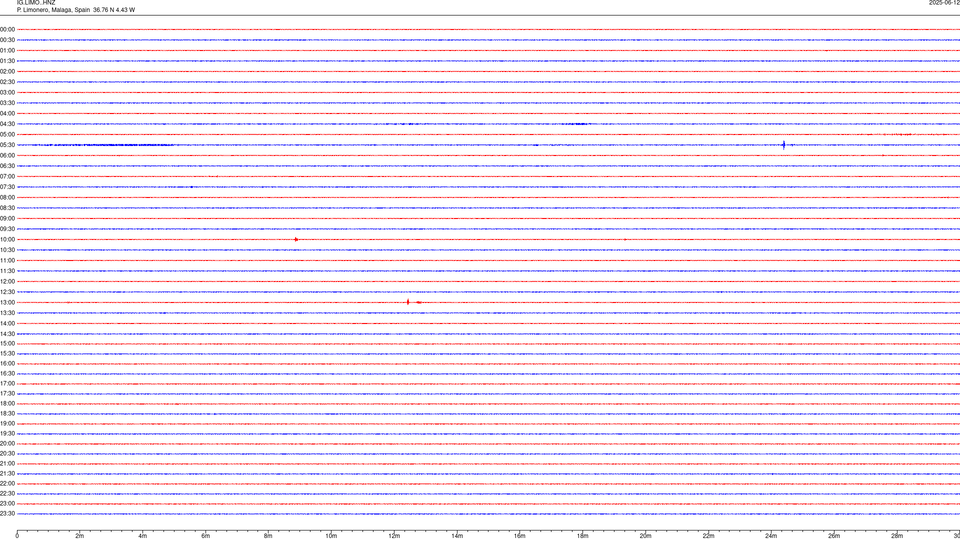Image resolution: width=960 pixels, height=540 pixels.
Task: Select the '03:30' row time label
Action: click(7, 103)
